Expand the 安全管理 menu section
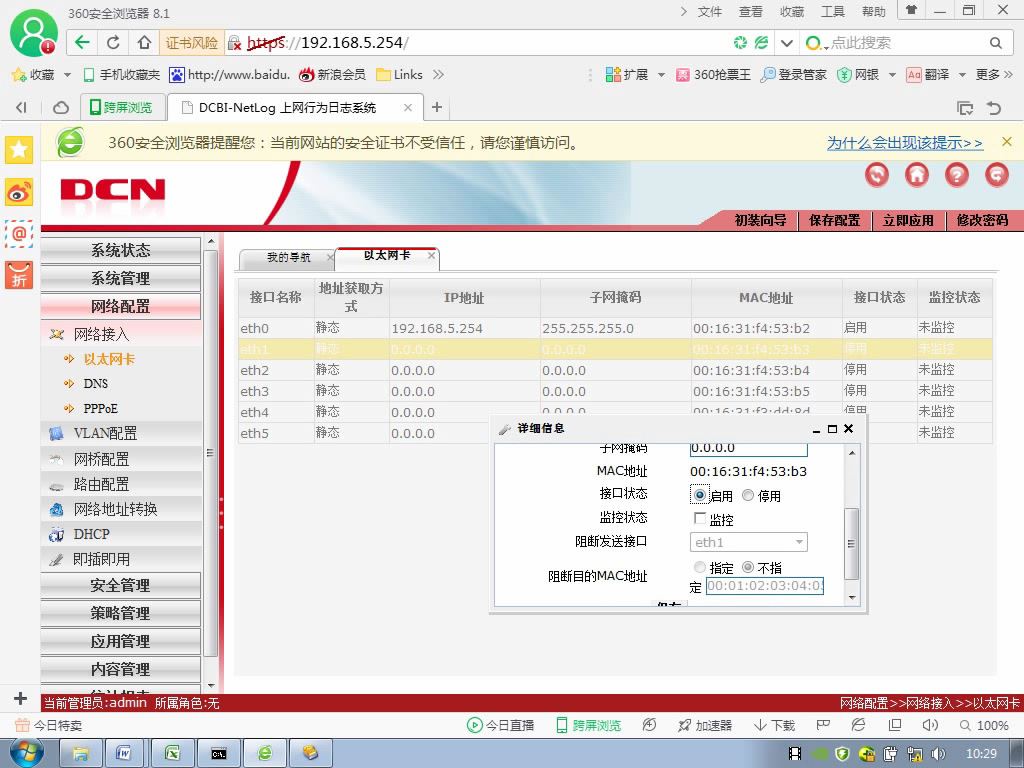This screenshot has width=1024, height=768. point(121,585)
